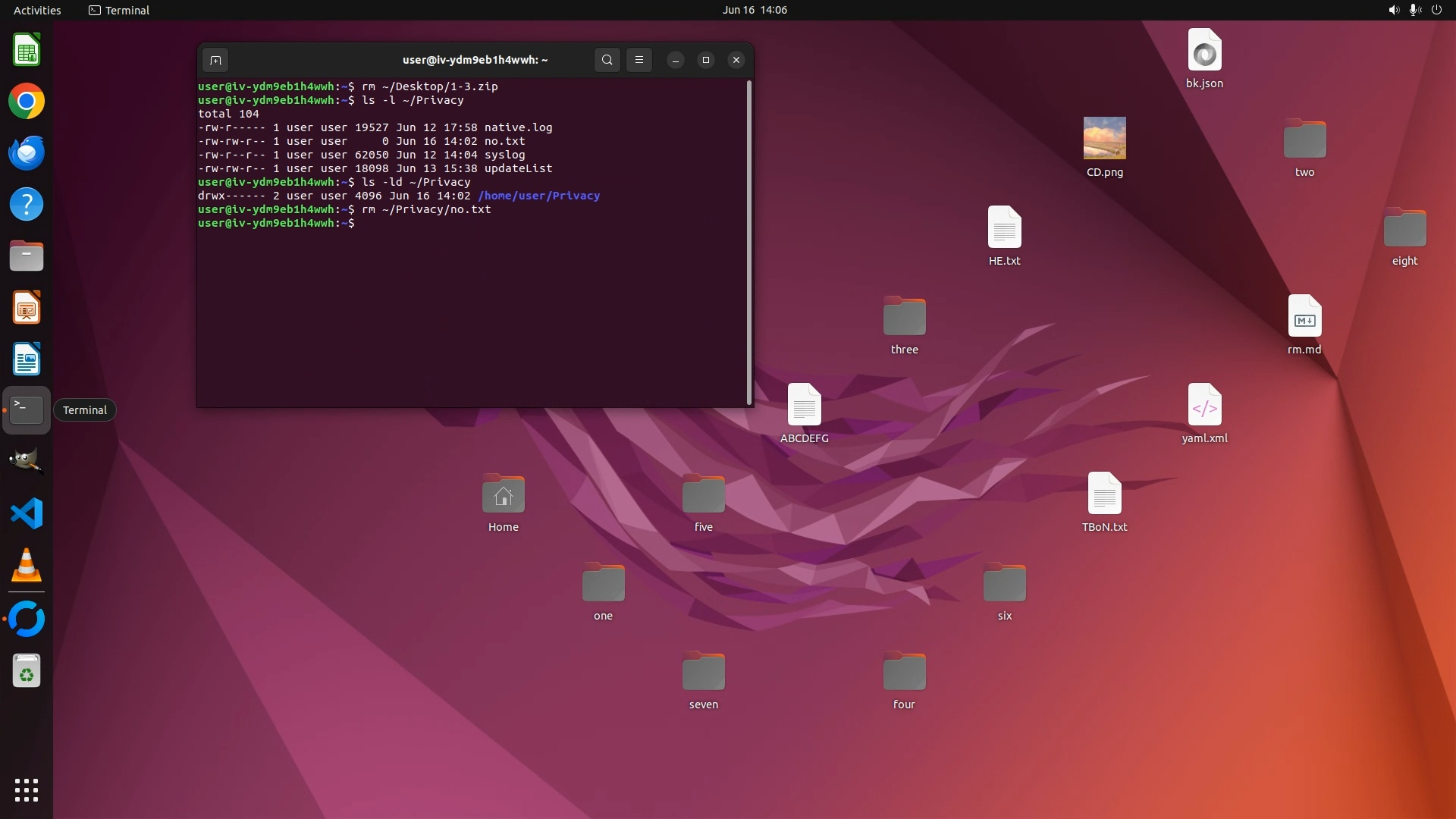Open the terminal search tool

(607, 60)
